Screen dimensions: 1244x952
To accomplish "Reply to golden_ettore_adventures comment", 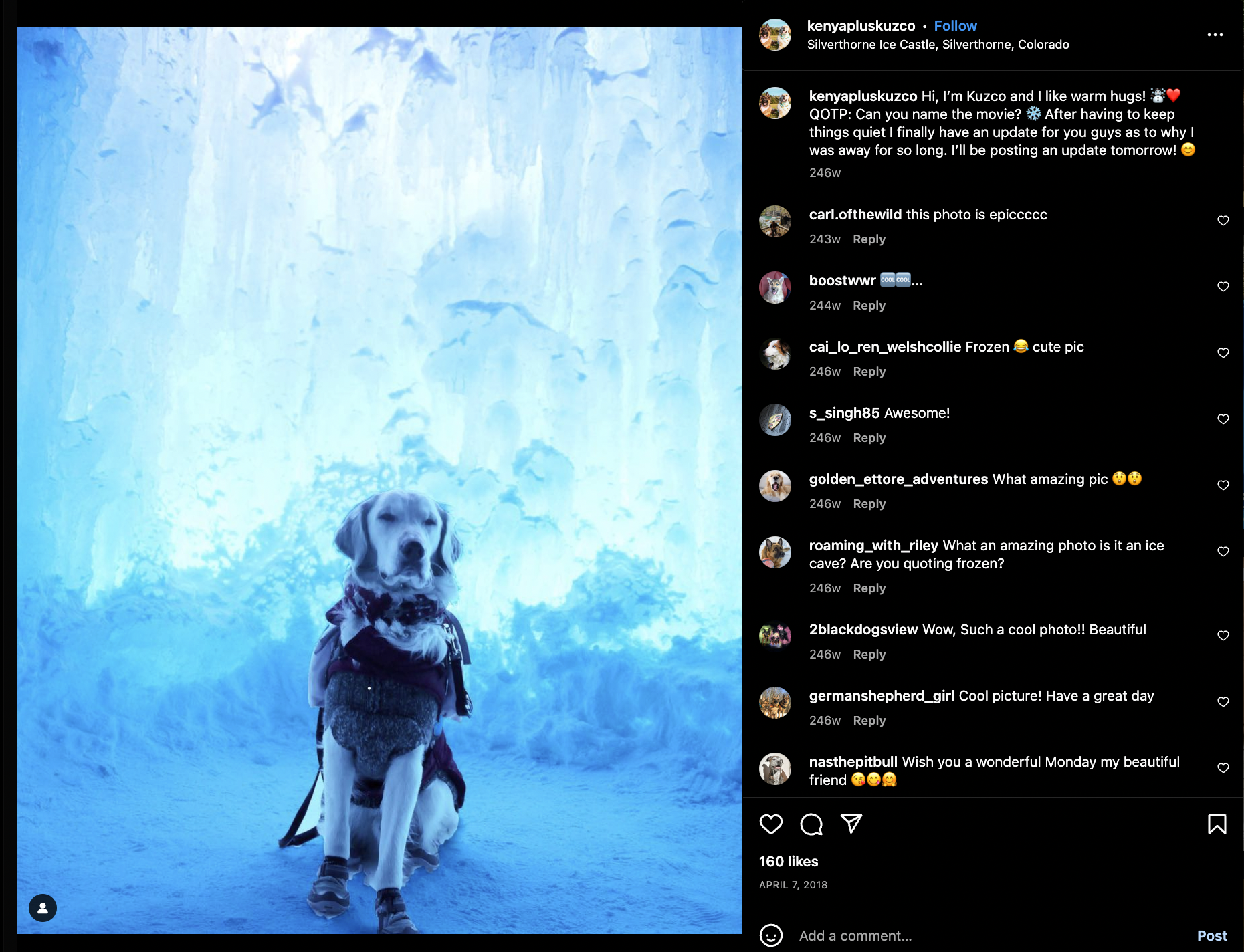I will [x=869, y=504].
